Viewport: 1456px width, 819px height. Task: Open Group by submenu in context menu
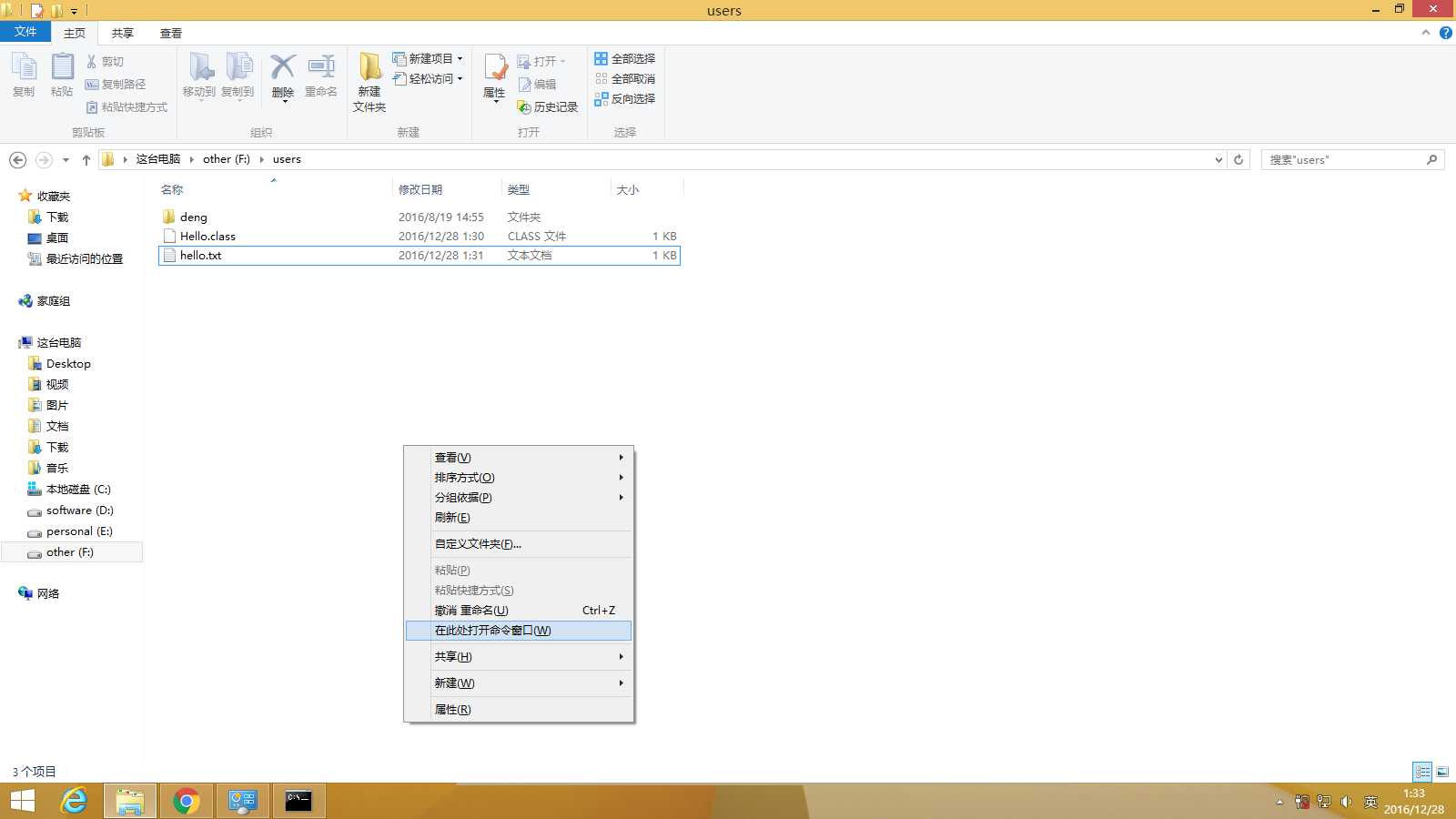(x=519, y=497)
